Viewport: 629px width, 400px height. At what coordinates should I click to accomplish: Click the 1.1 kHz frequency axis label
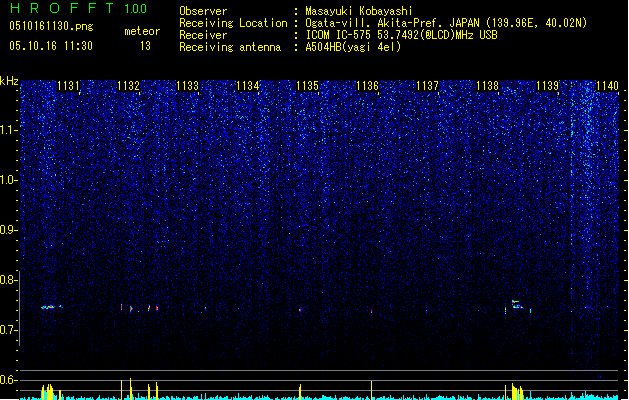pos(8,130)
